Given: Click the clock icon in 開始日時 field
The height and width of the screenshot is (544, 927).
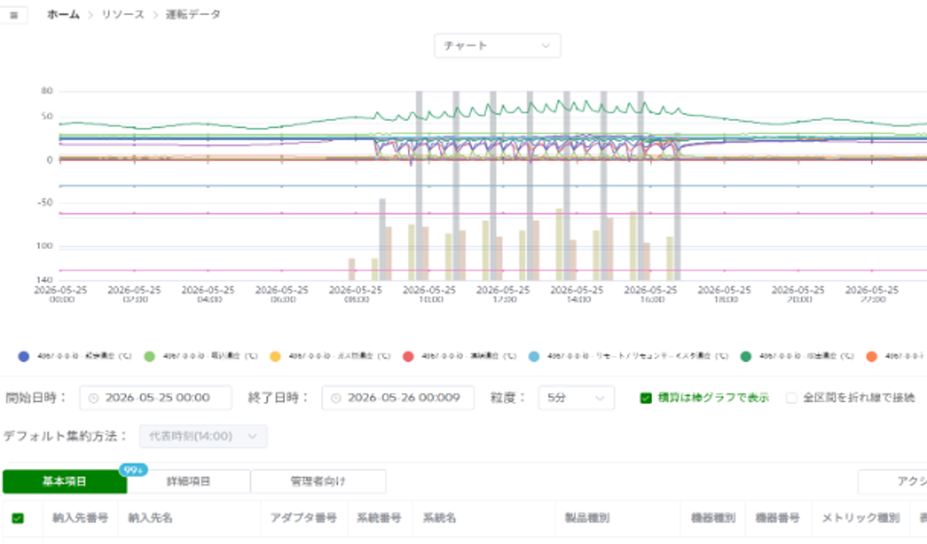Looking at the screenshot, I should click(93, 399).
